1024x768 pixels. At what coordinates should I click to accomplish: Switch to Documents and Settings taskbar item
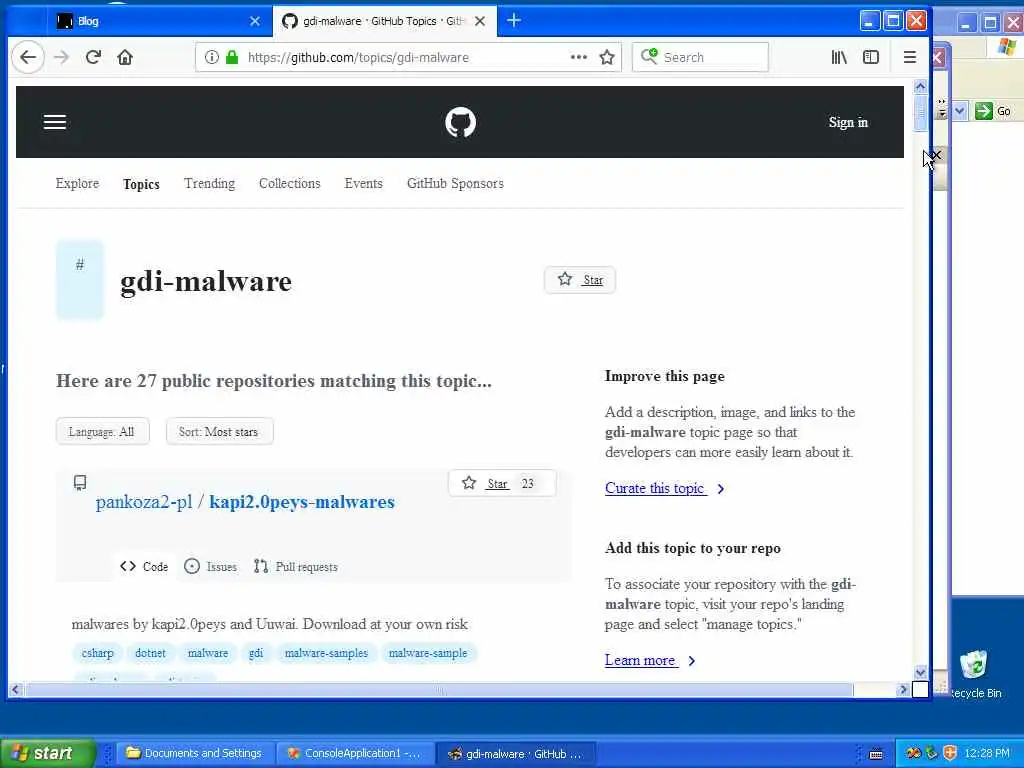[x=194, y=753]
